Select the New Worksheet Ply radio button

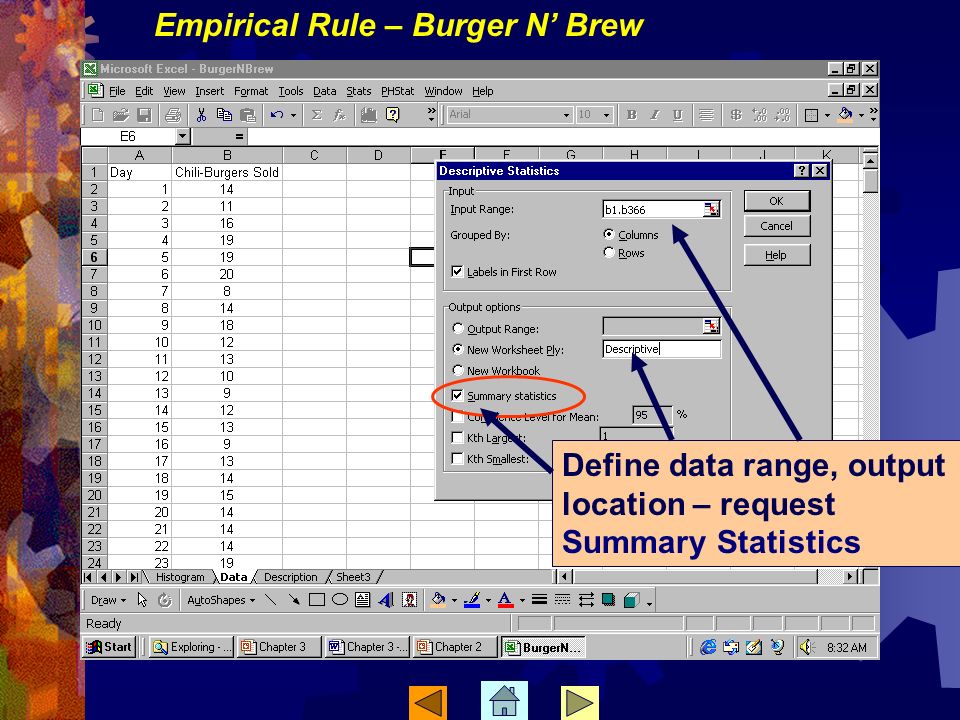pos(457,349)
